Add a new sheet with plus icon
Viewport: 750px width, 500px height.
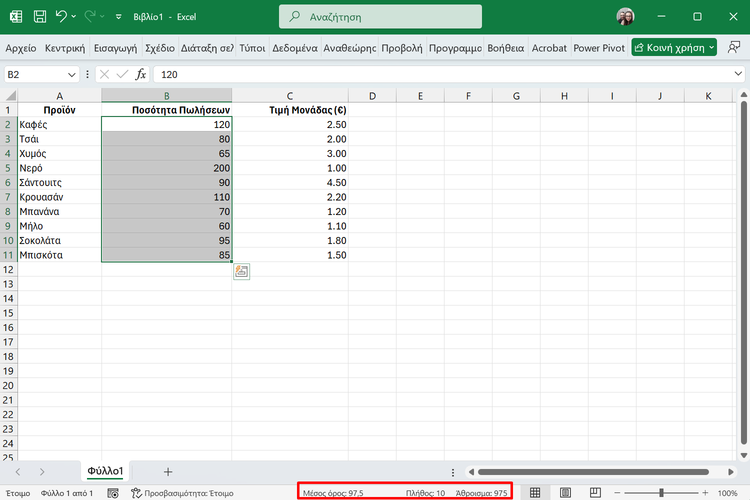(168, 471)
